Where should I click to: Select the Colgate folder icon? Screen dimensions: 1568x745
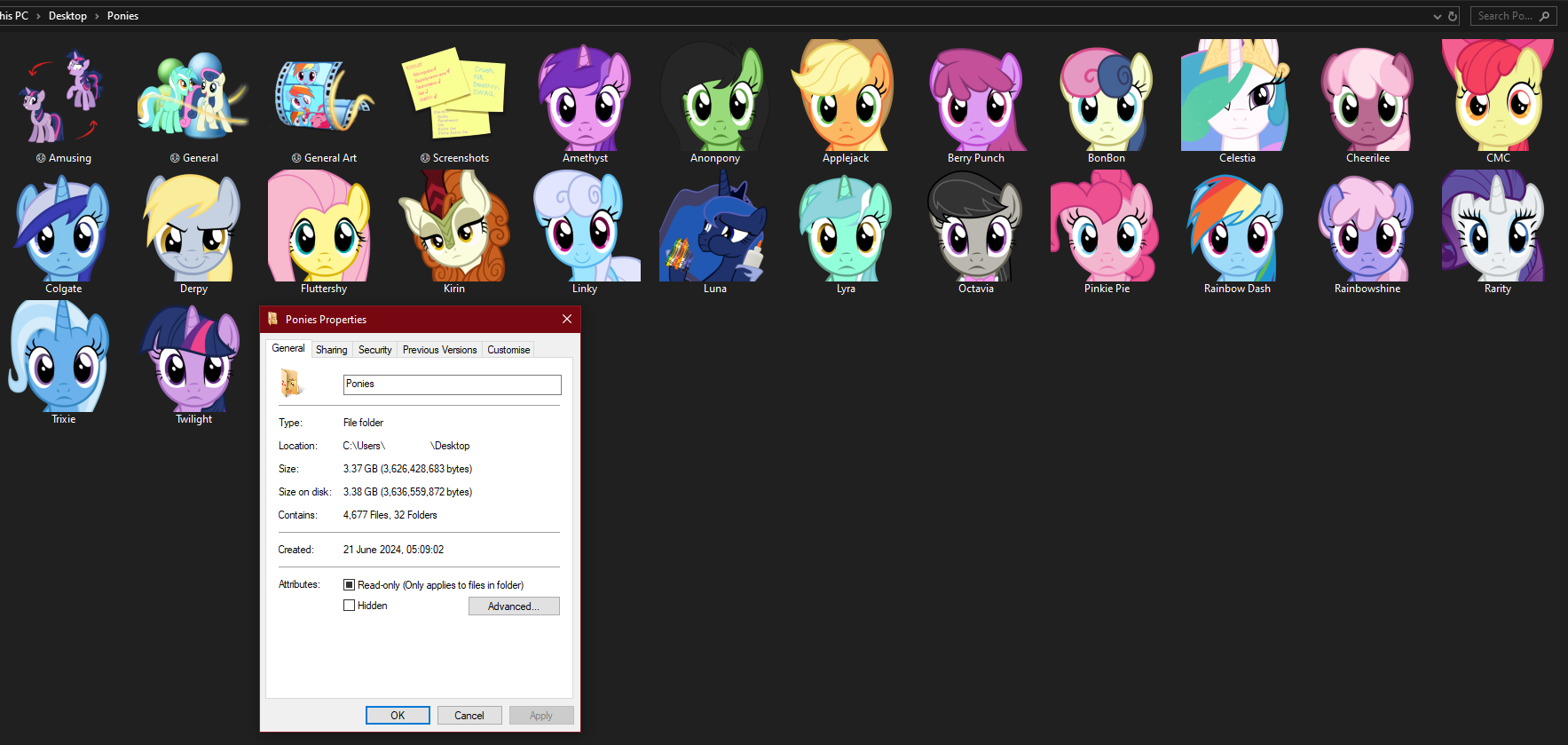(x=63, y=228)
